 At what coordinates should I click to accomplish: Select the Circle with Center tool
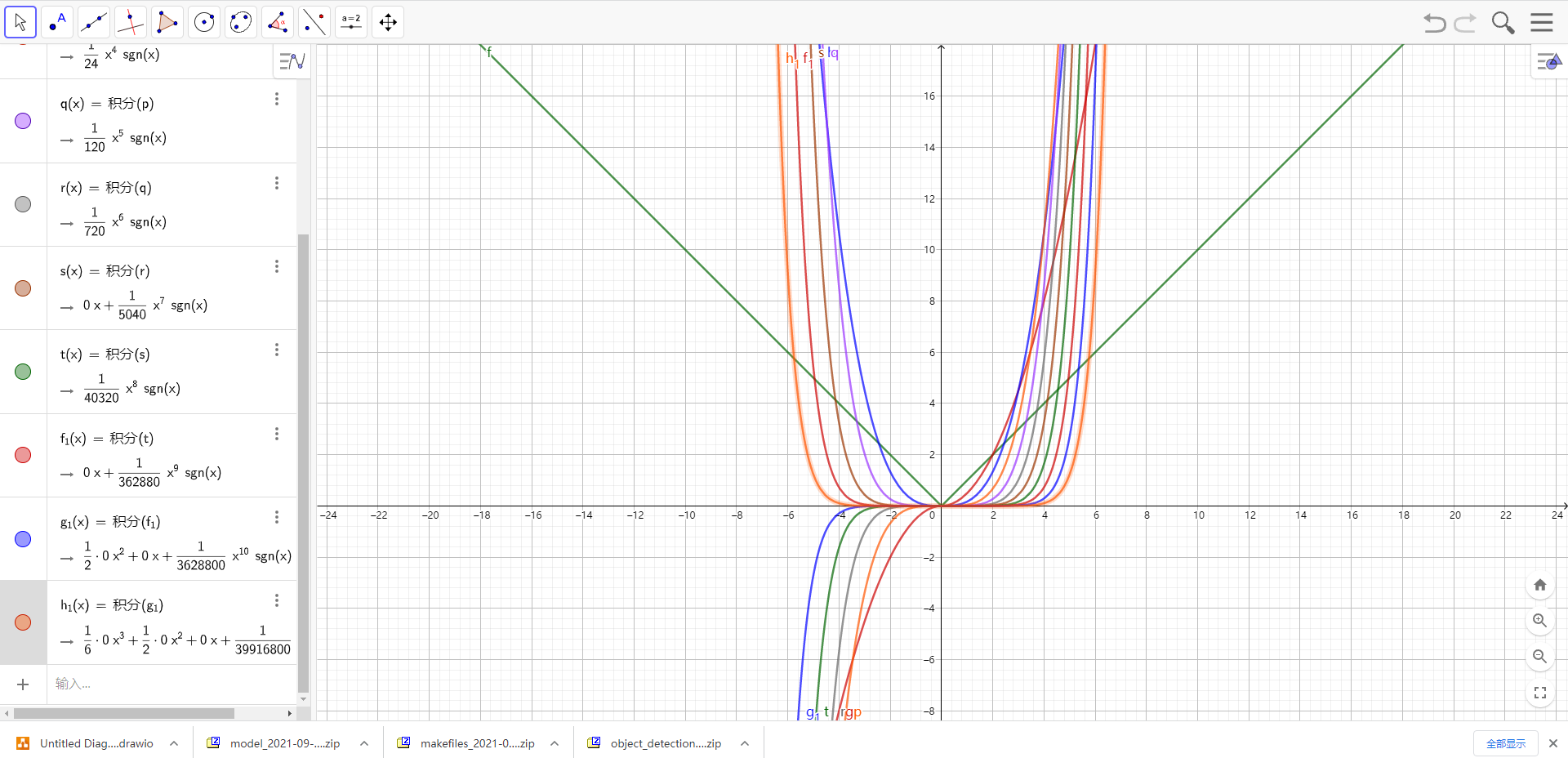click(x=204, y=22)
